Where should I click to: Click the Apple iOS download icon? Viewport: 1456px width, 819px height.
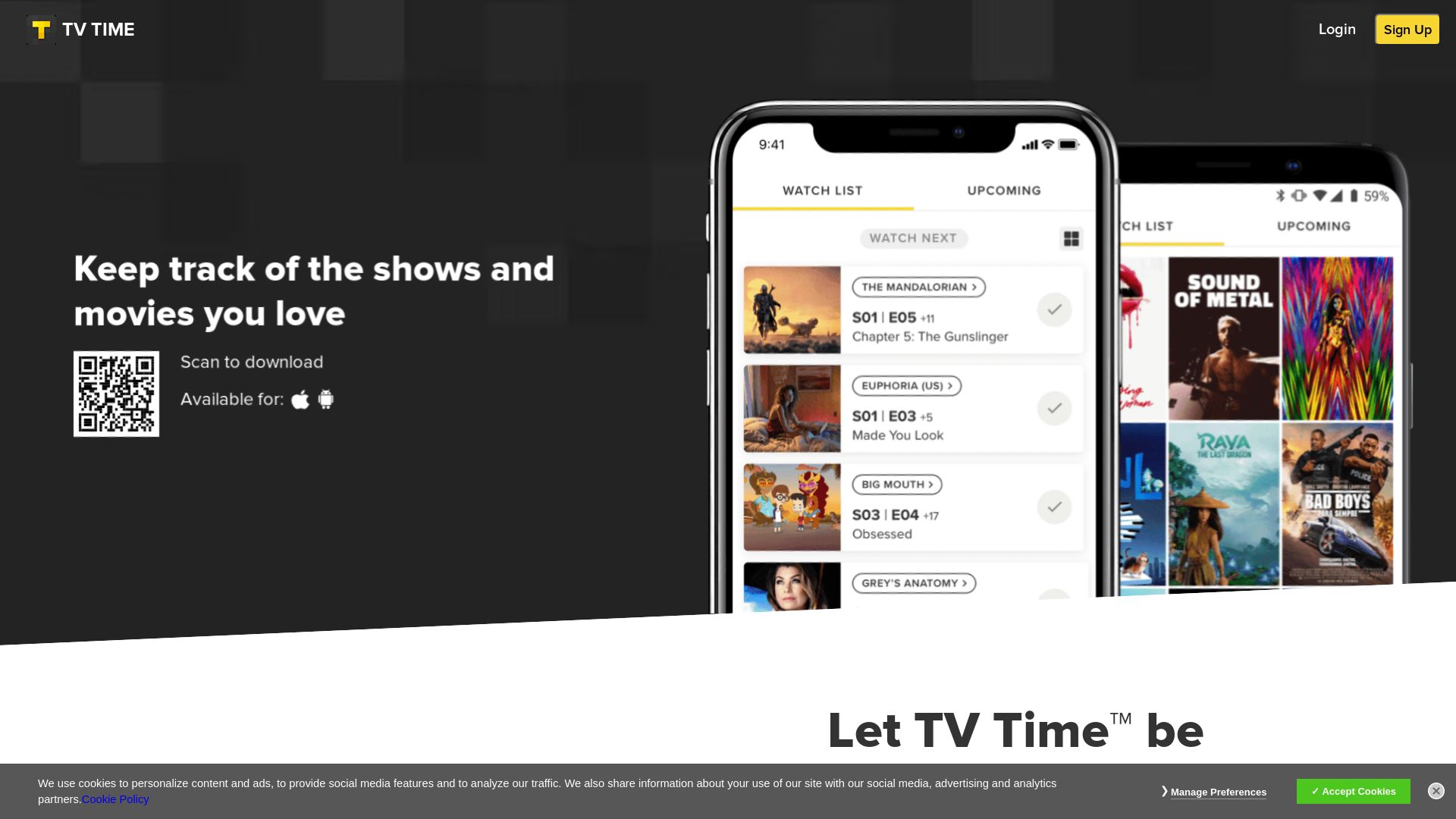pos(300,399)
